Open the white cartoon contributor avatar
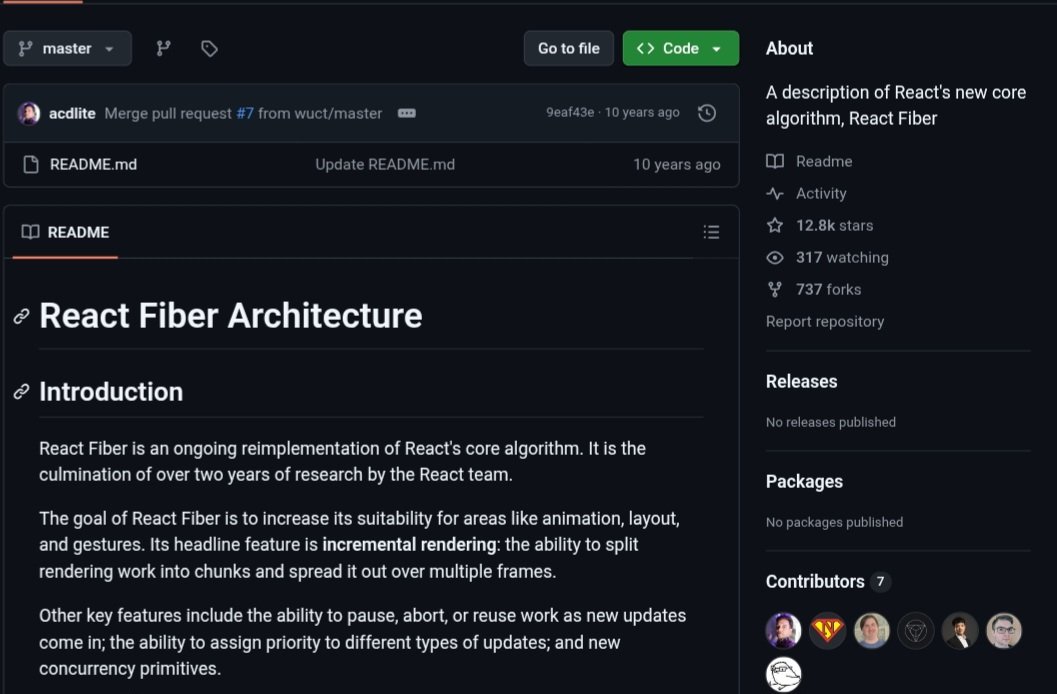1057x694 pixels. (783, 674)
